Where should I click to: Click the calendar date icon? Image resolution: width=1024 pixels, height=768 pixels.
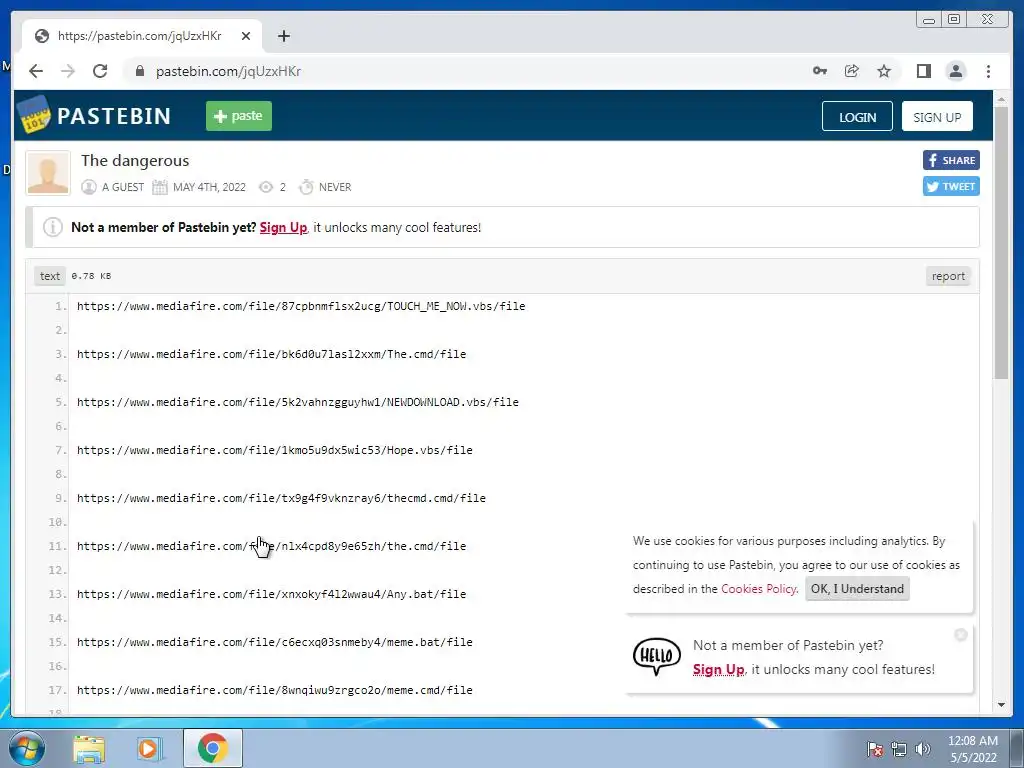pos(160,187)
